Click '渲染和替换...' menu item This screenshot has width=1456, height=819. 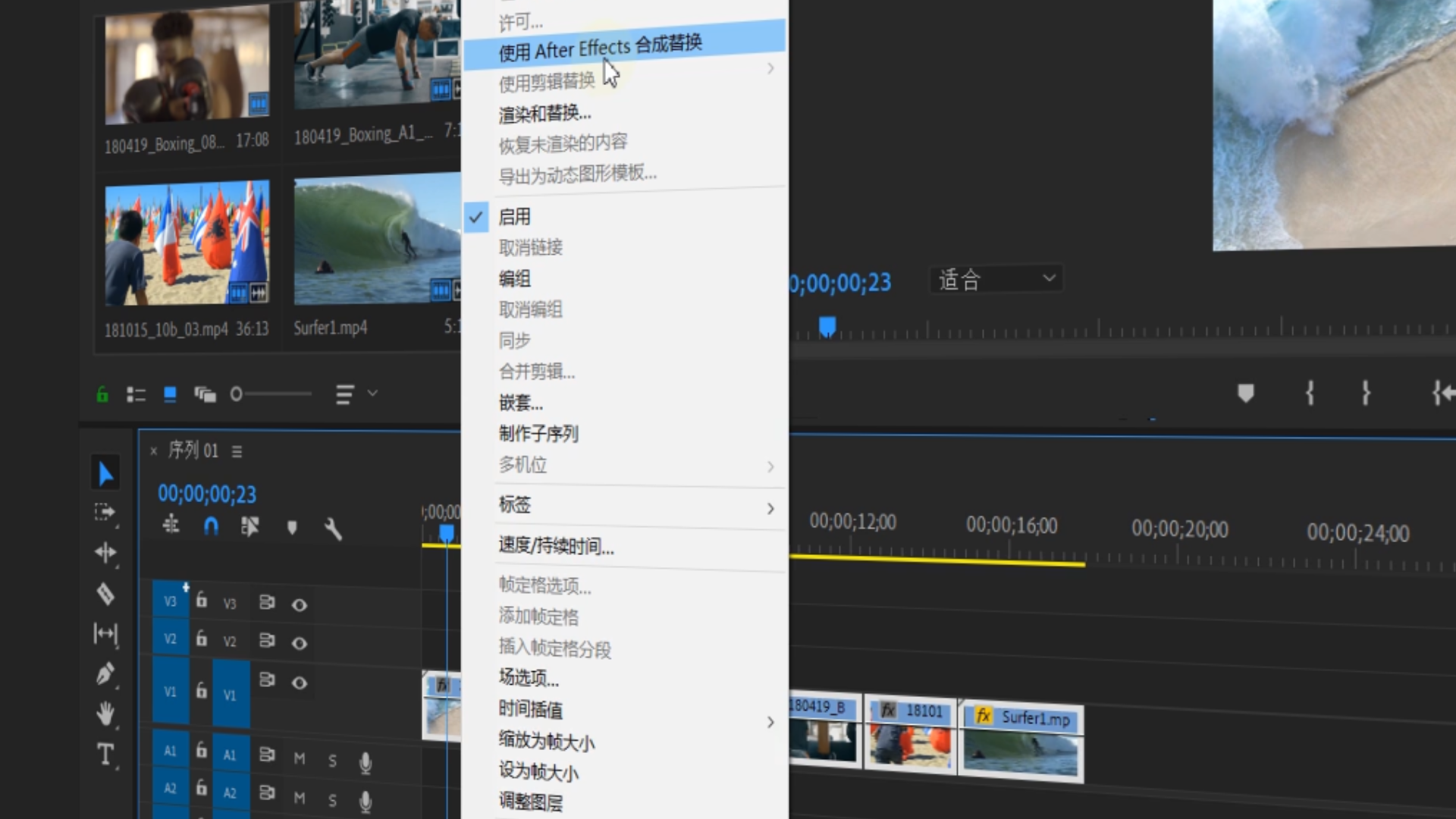coord(545,113)
